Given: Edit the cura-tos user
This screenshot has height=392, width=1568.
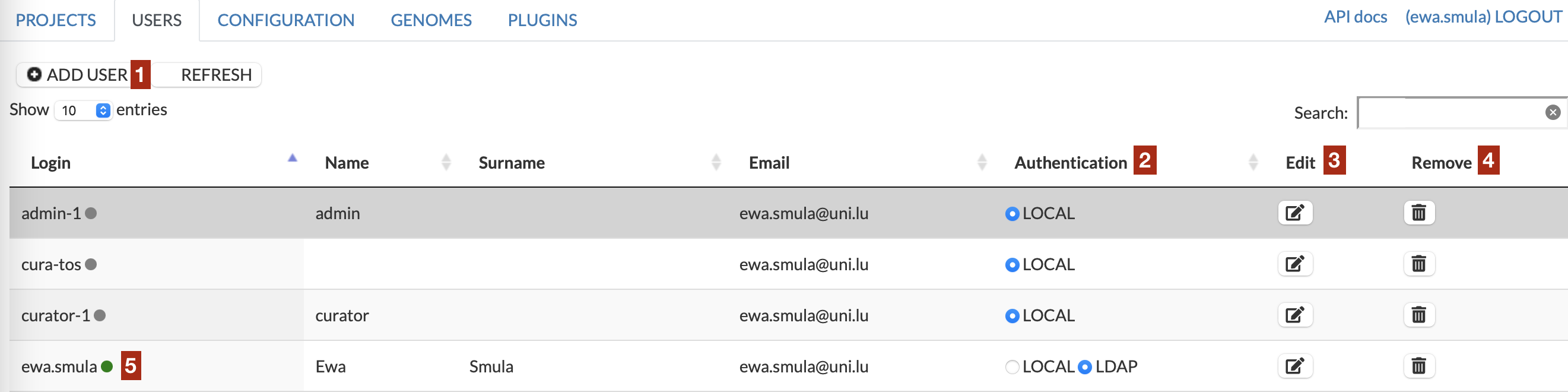Looking at the screenshot, I should [x=1294, y=264].
